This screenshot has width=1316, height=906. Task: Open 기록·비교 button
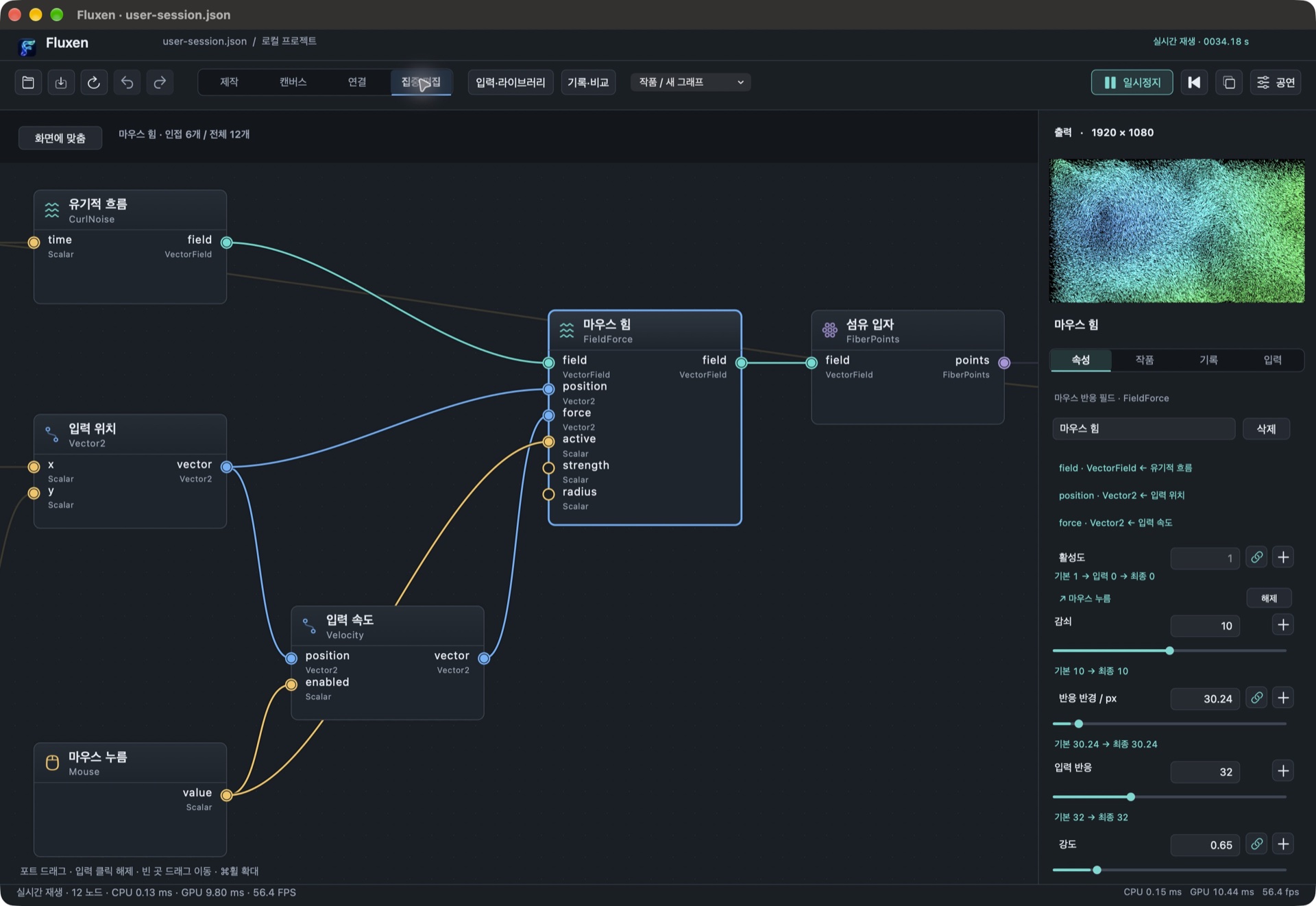click(588, 82)
